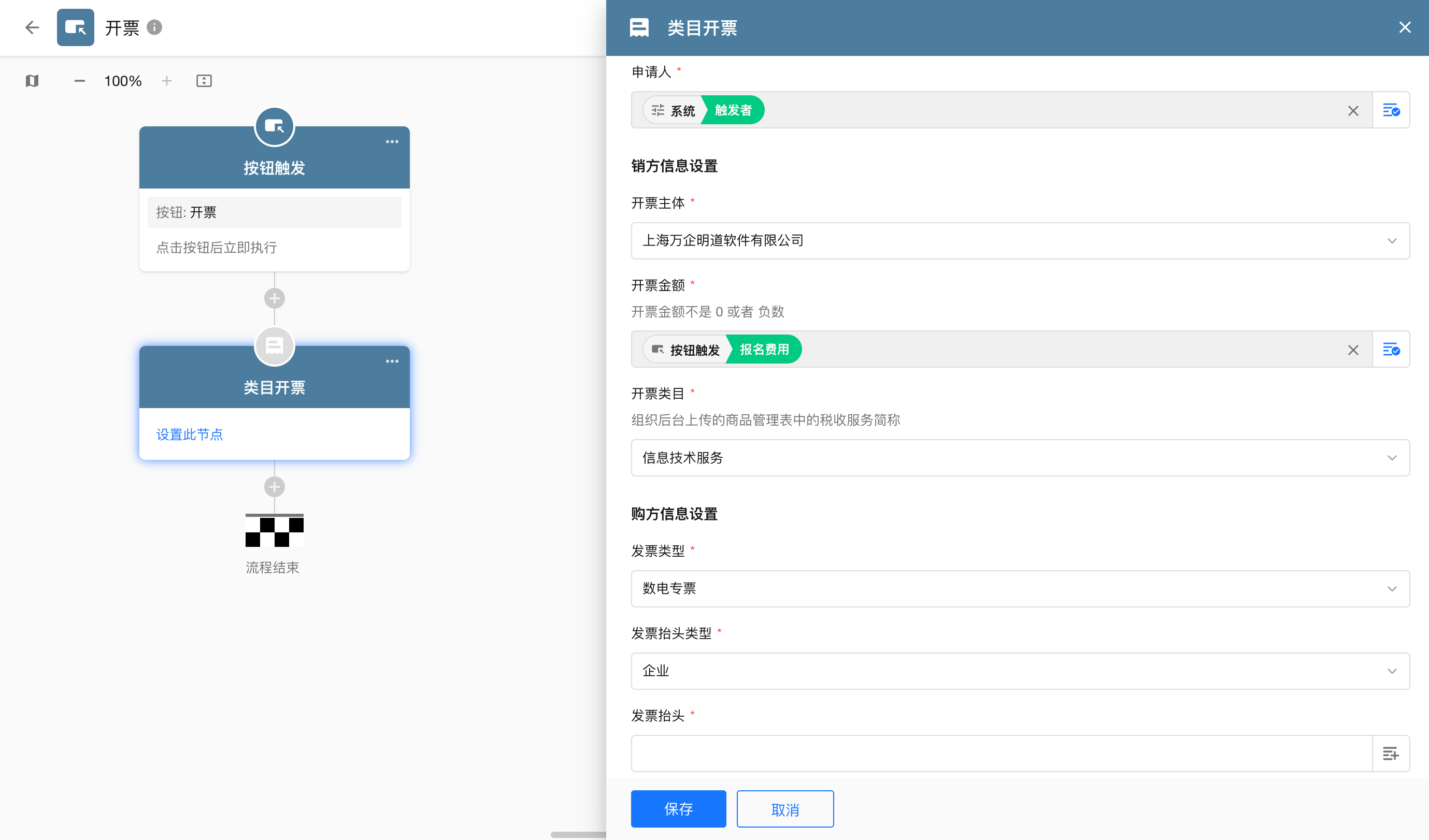Open more options on 类目开票 node
The width and height of the screenshot is (1429, 840).
[x=392, y=361]
